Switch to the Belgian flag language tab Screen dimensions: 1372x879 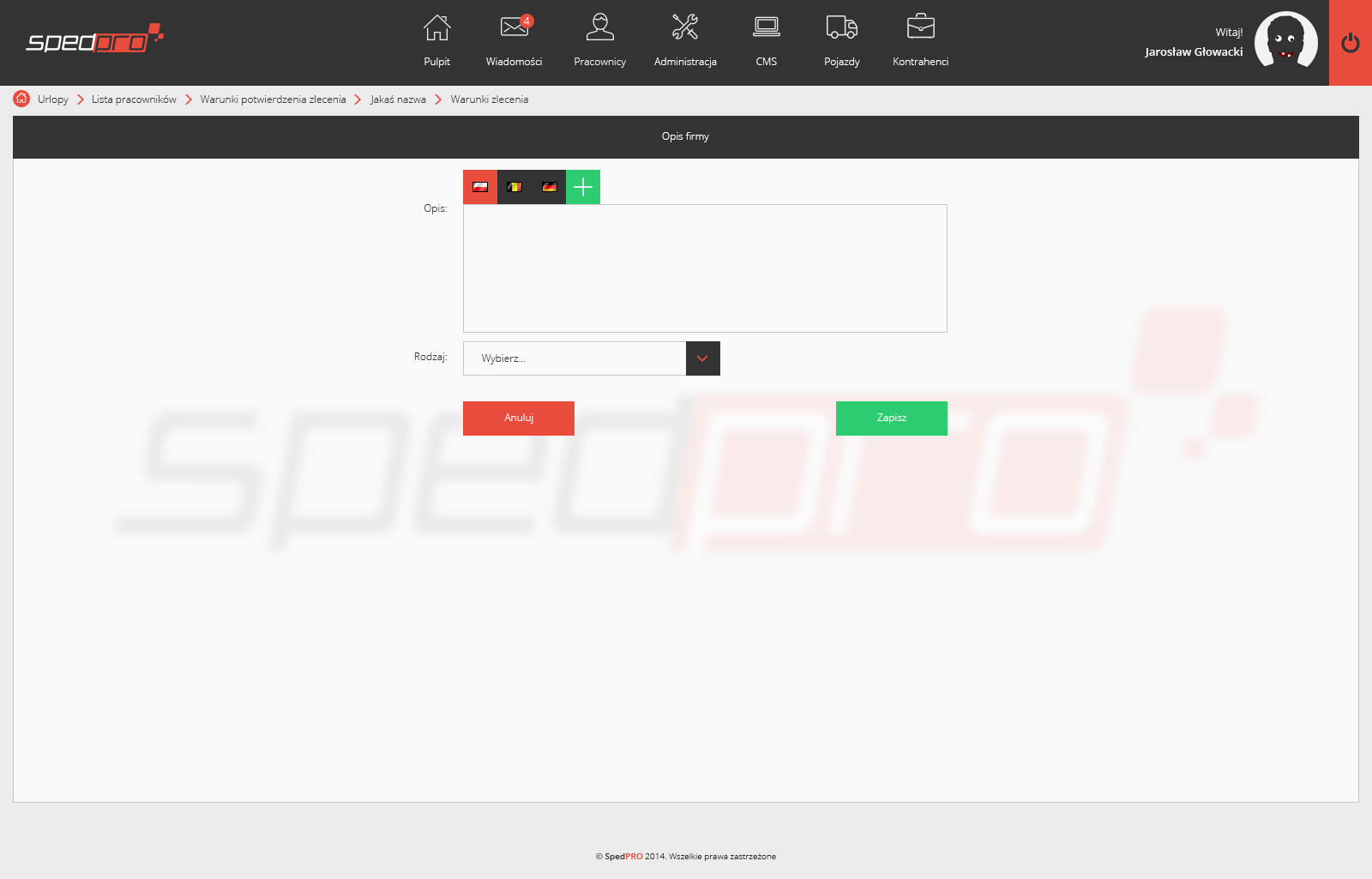point(514,187)
